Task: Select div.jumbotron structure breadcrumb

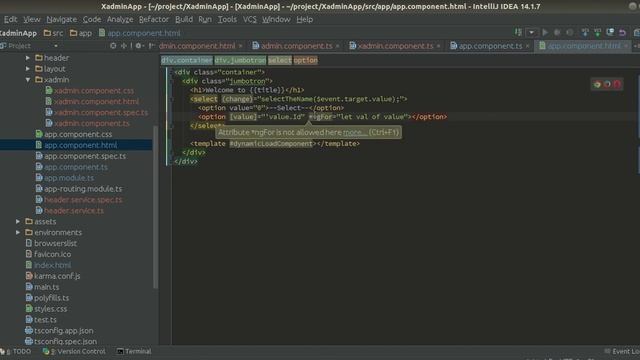Action: point(240,60)
